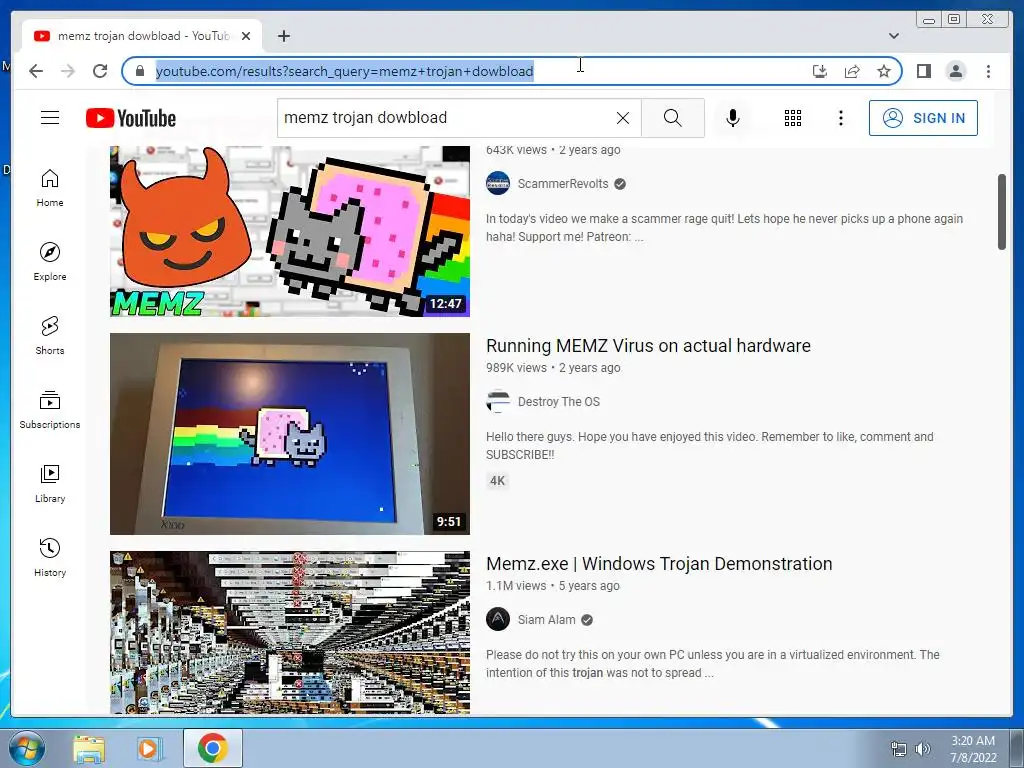Click Siam Alam channel avatar
The height and width of the screenshot is (768, 1024).
(x=498, y=619)
